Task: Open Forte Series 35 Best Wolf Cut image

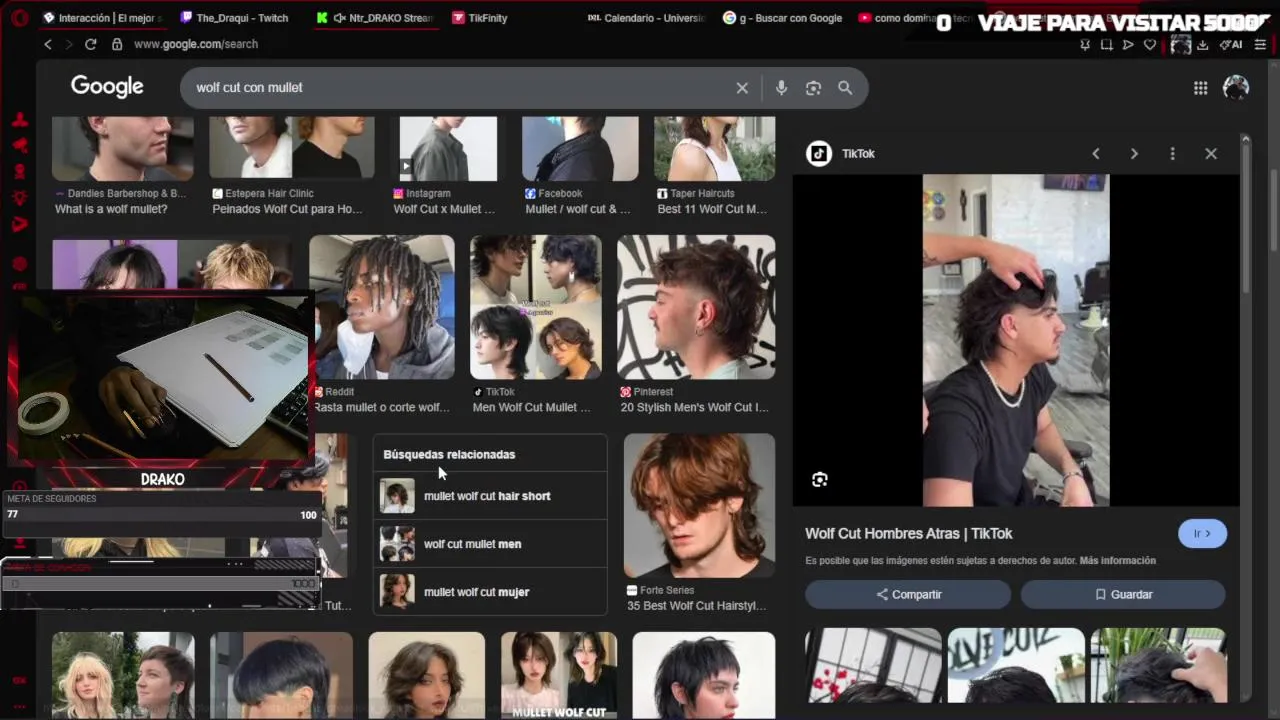Action: point(699,506)
